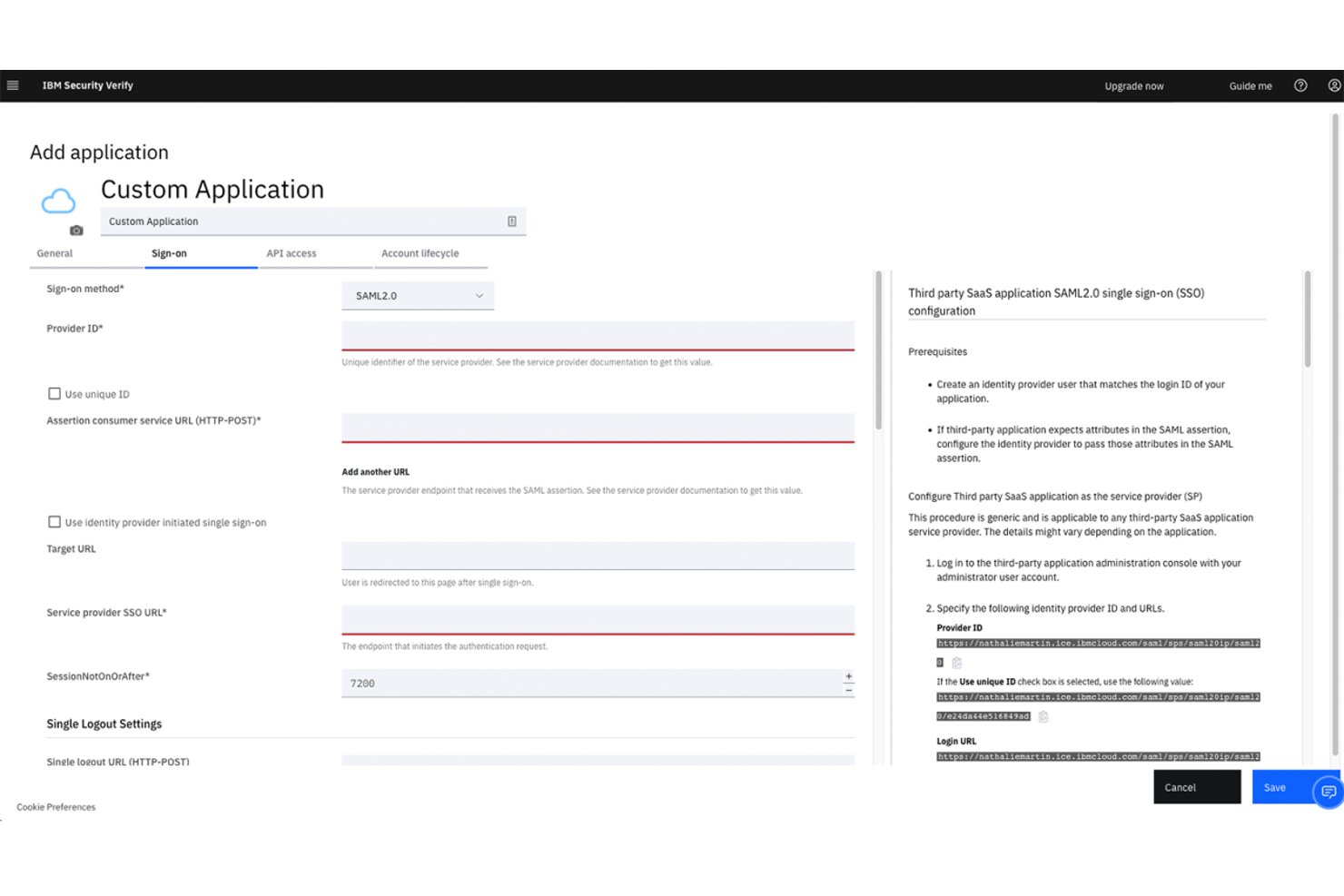Increment the SessionNotOnOrAfter value with plus
This screenshot has height=896, width=1344.
848,676
